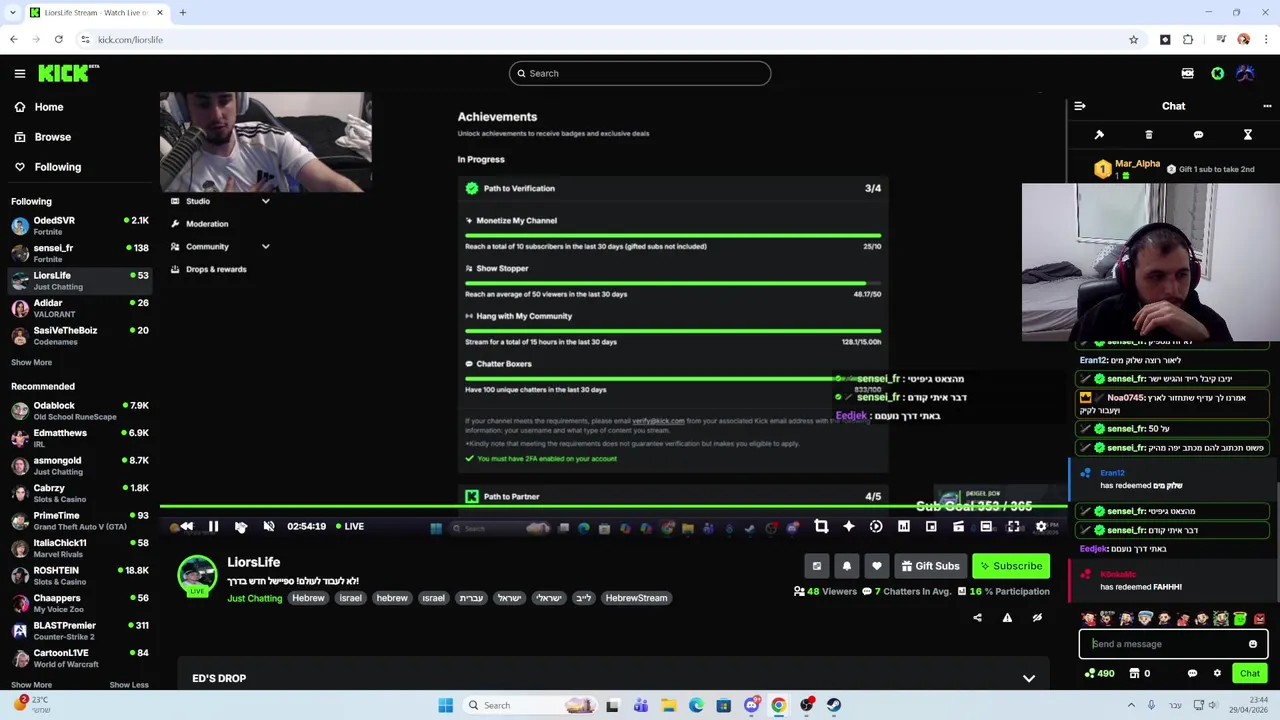
Task: Toggle the hide-stats eye-slash icon
Action: pyautogui.click(x=1037, y=618)
